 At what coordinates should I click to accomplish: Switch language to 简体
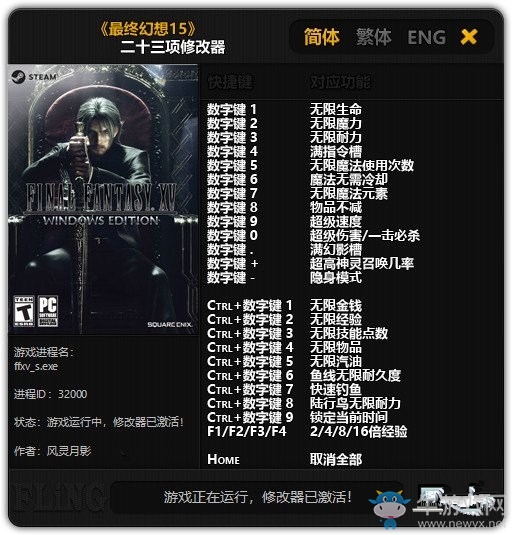click(322, 37)
